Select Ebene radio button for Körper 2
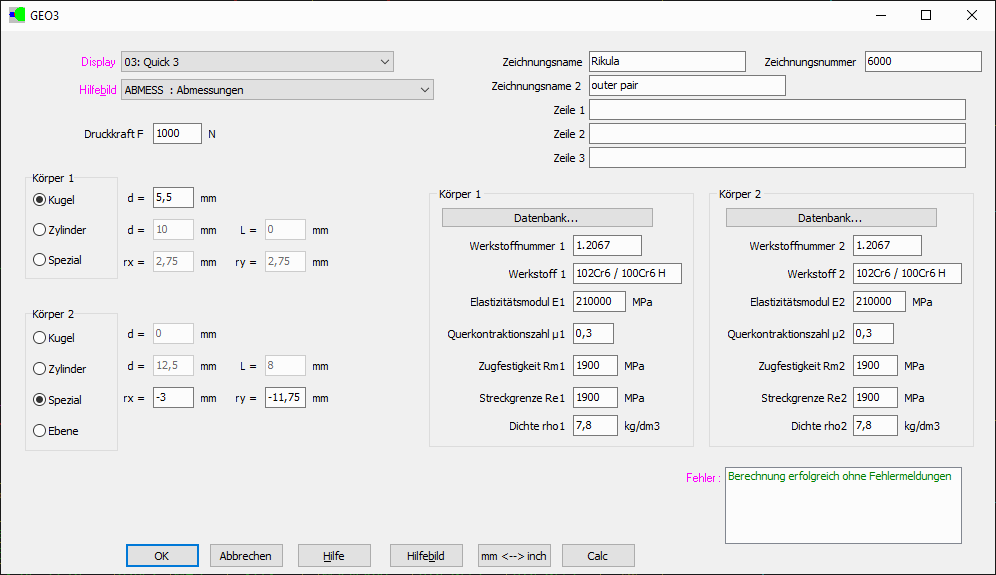 [x=41, y=431]
